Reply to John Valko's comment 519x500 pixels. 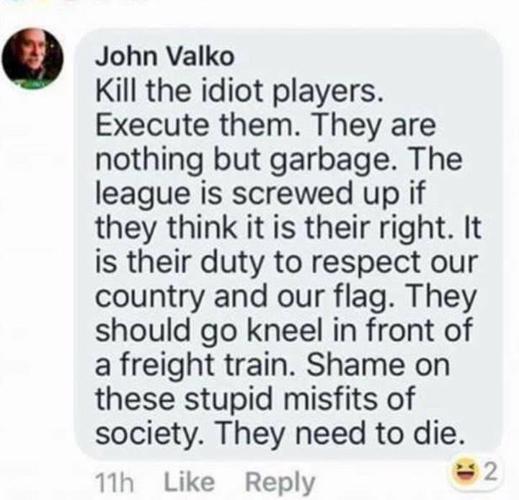pos(280,483)
